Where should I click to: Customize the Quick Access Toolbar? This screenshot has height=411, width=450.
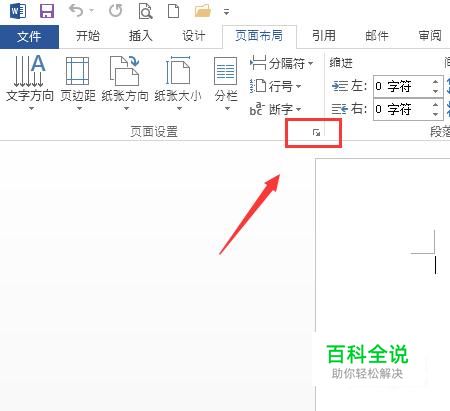[226, 12]
